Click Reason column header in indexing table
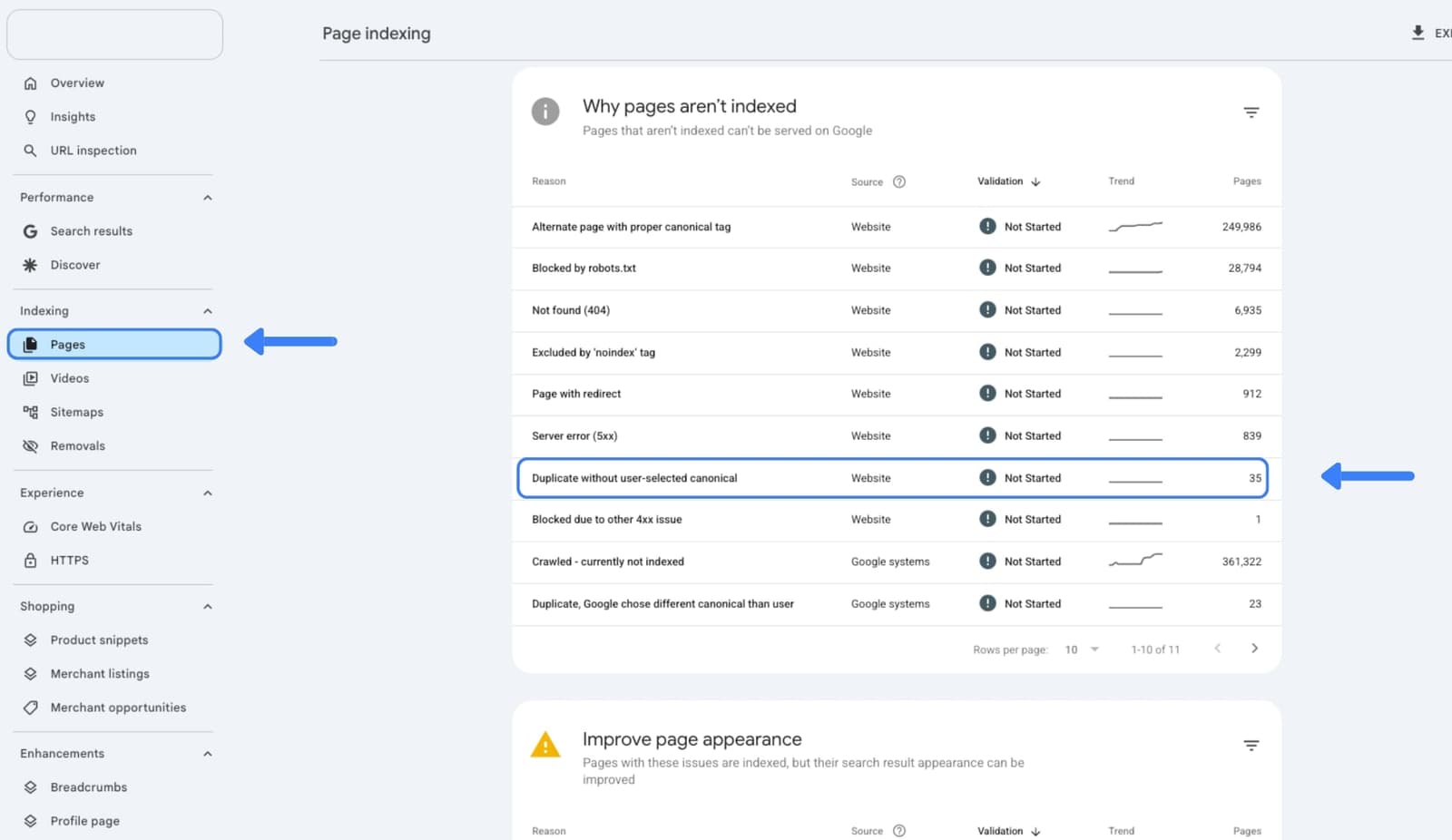Screen dimensions: 1452x840 (x=549, y=181)
